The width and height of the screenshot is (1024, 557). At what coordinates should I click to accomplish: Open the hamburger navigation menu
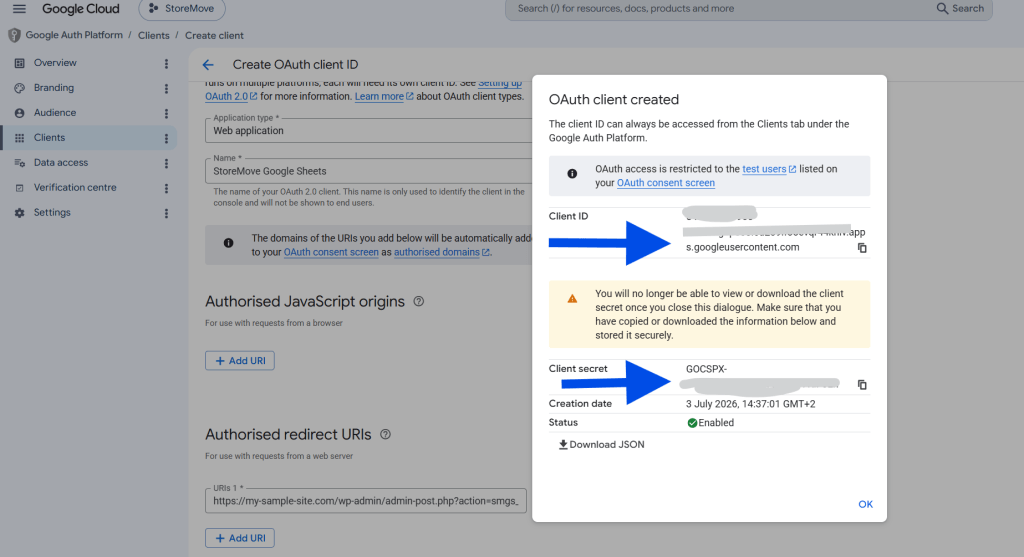pos(19,8)
